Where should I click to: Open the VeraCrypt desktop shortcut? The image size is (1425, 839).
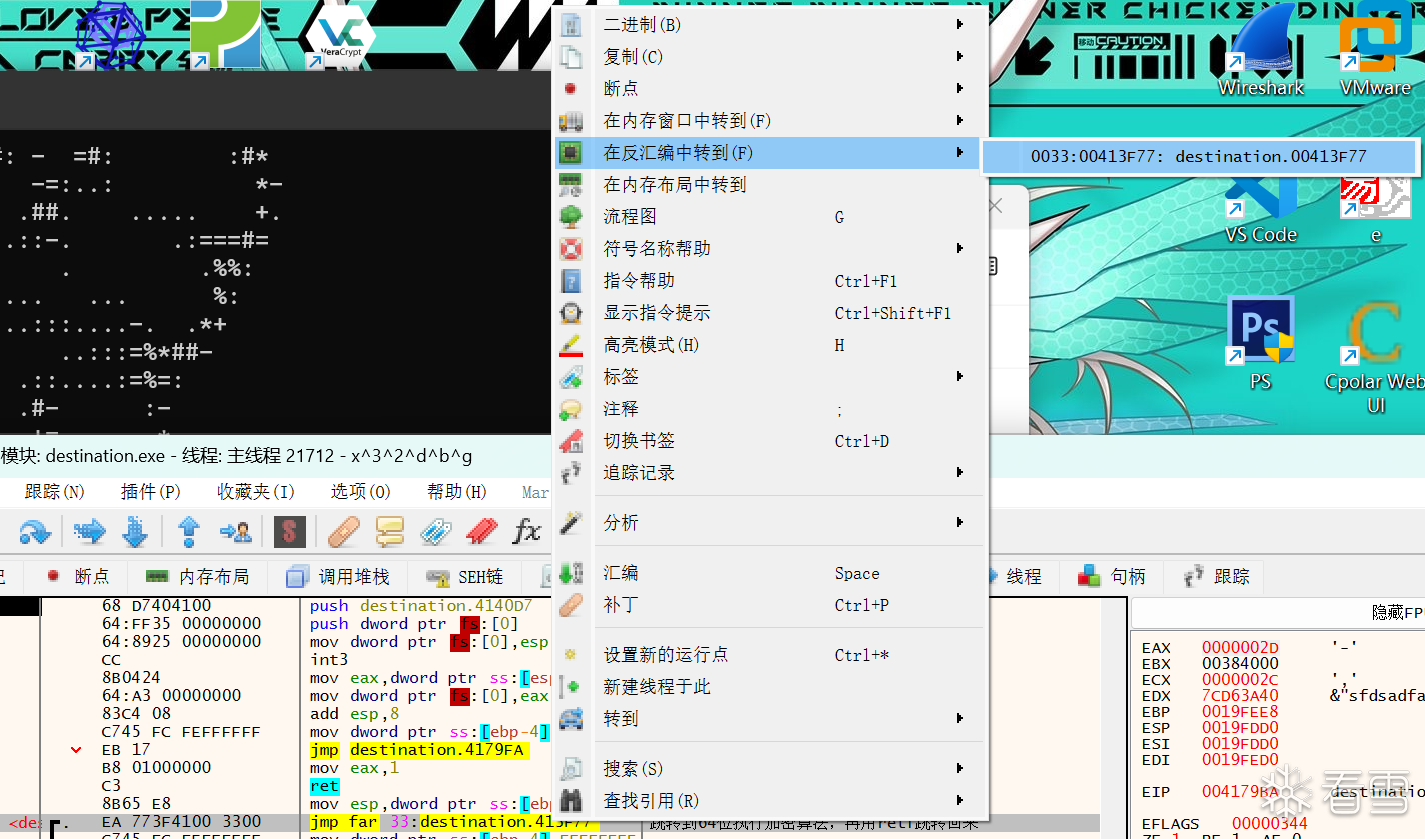click(340, 36)
